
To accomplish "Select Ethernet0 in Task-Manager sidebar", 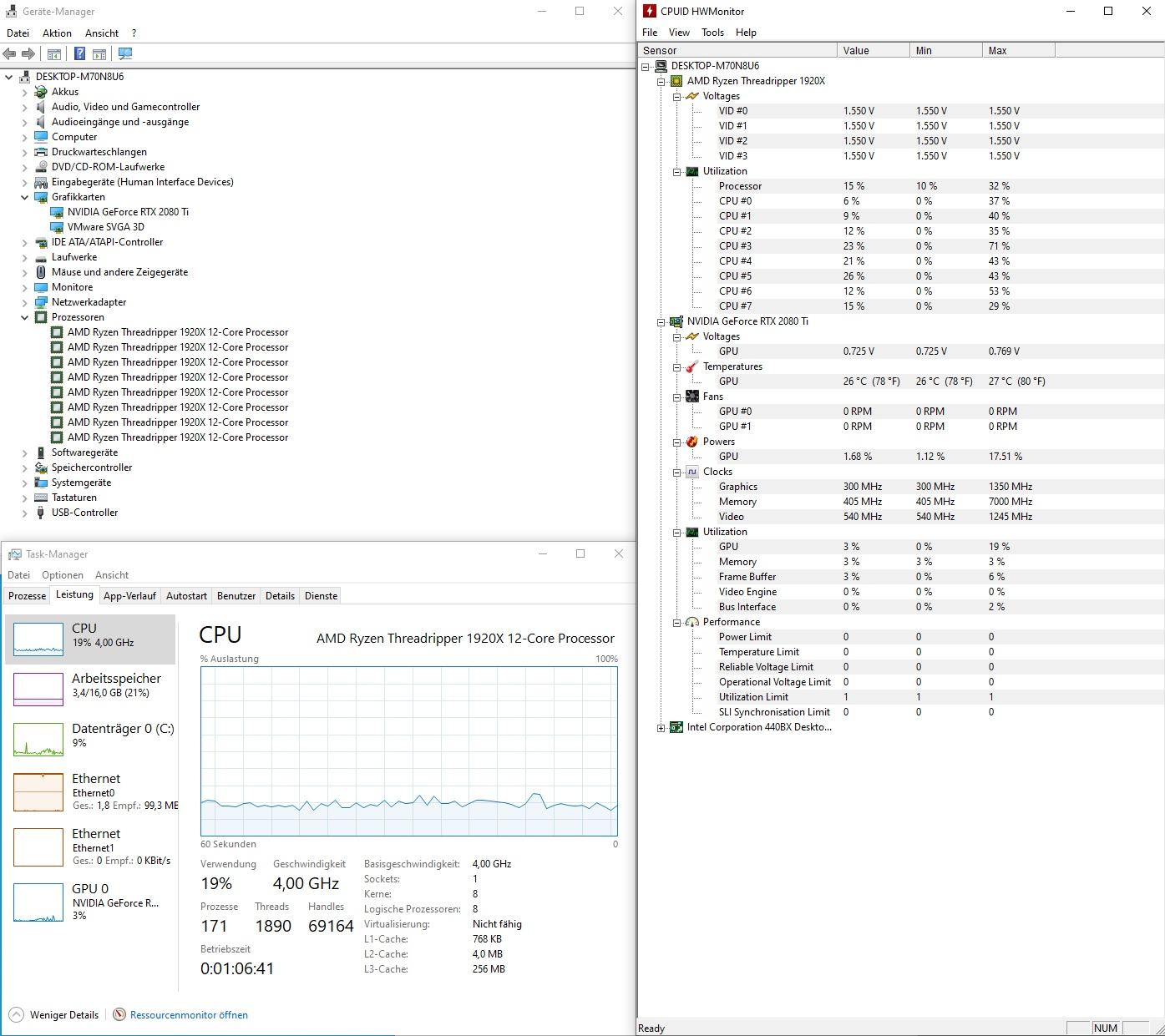I will coord(90,791).
